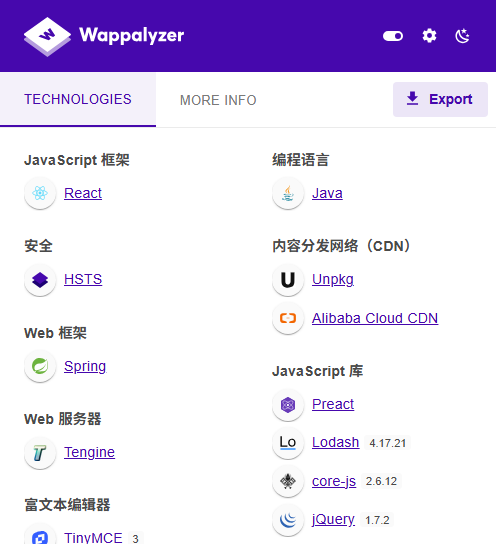
Task: Open the Preact link
Action: (x=333, y=404)
